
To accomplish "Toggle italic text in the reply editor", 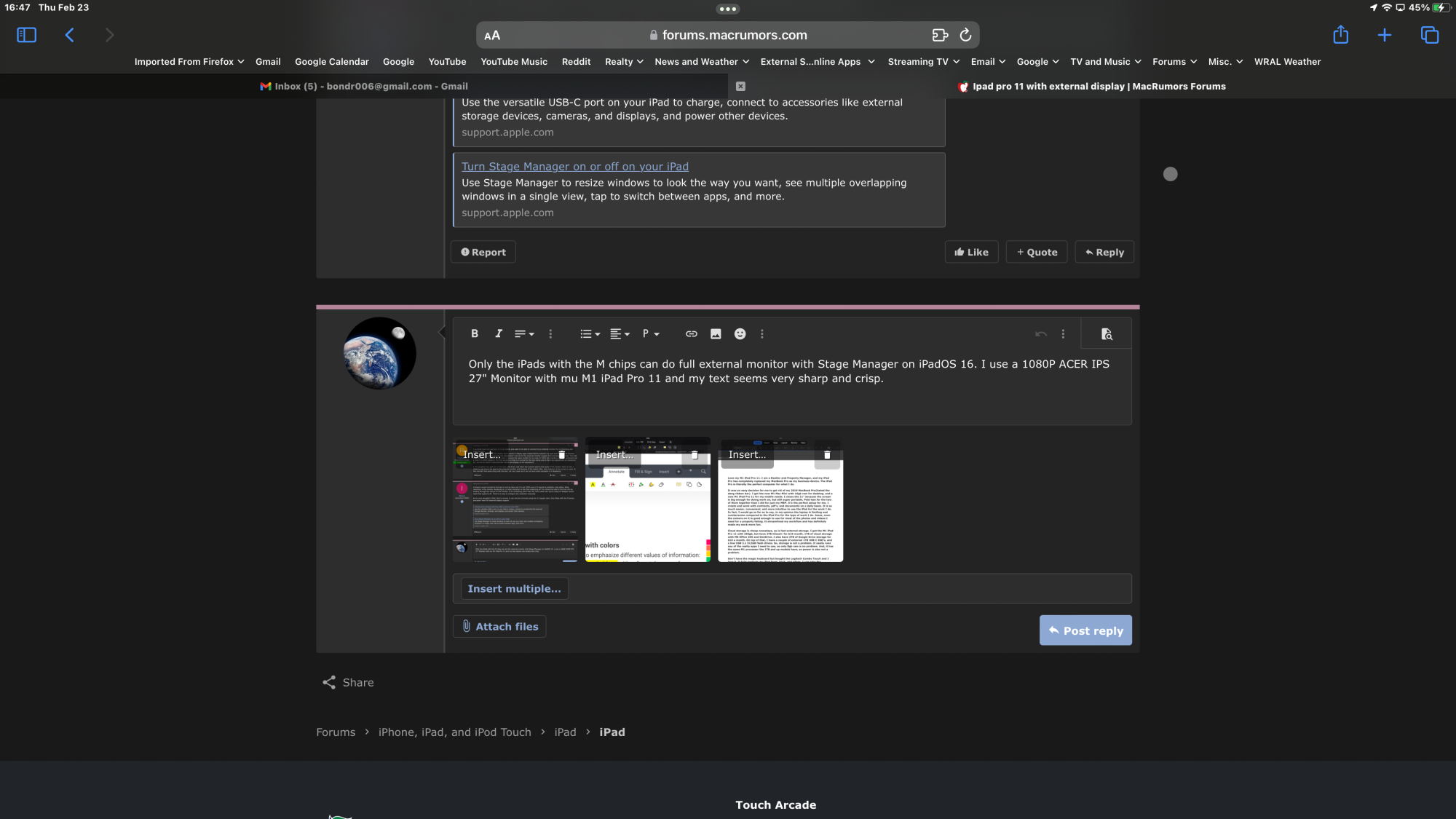I will click(x=499, y=333).
